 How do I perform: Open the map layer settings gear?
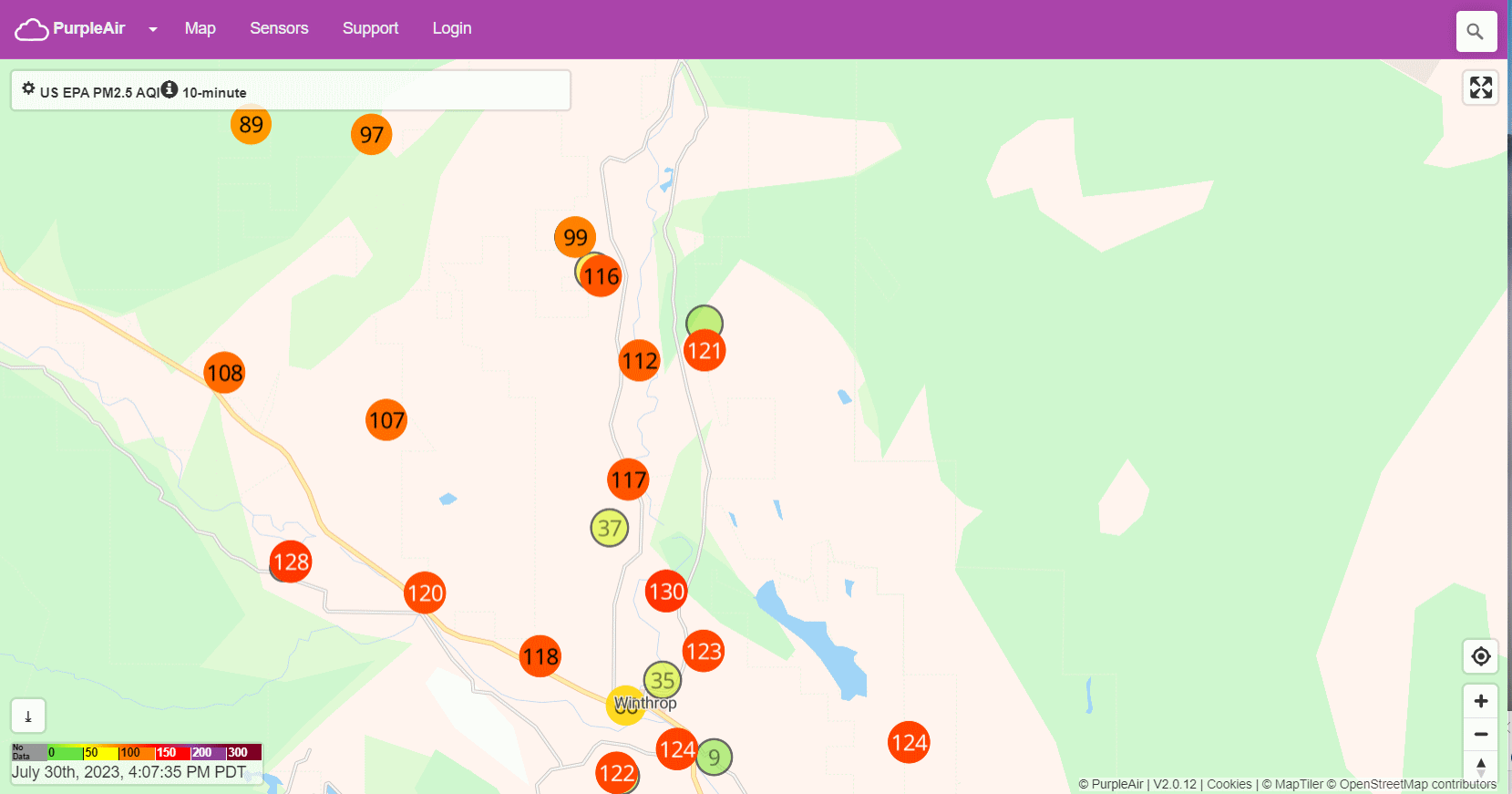click(28, 89)
